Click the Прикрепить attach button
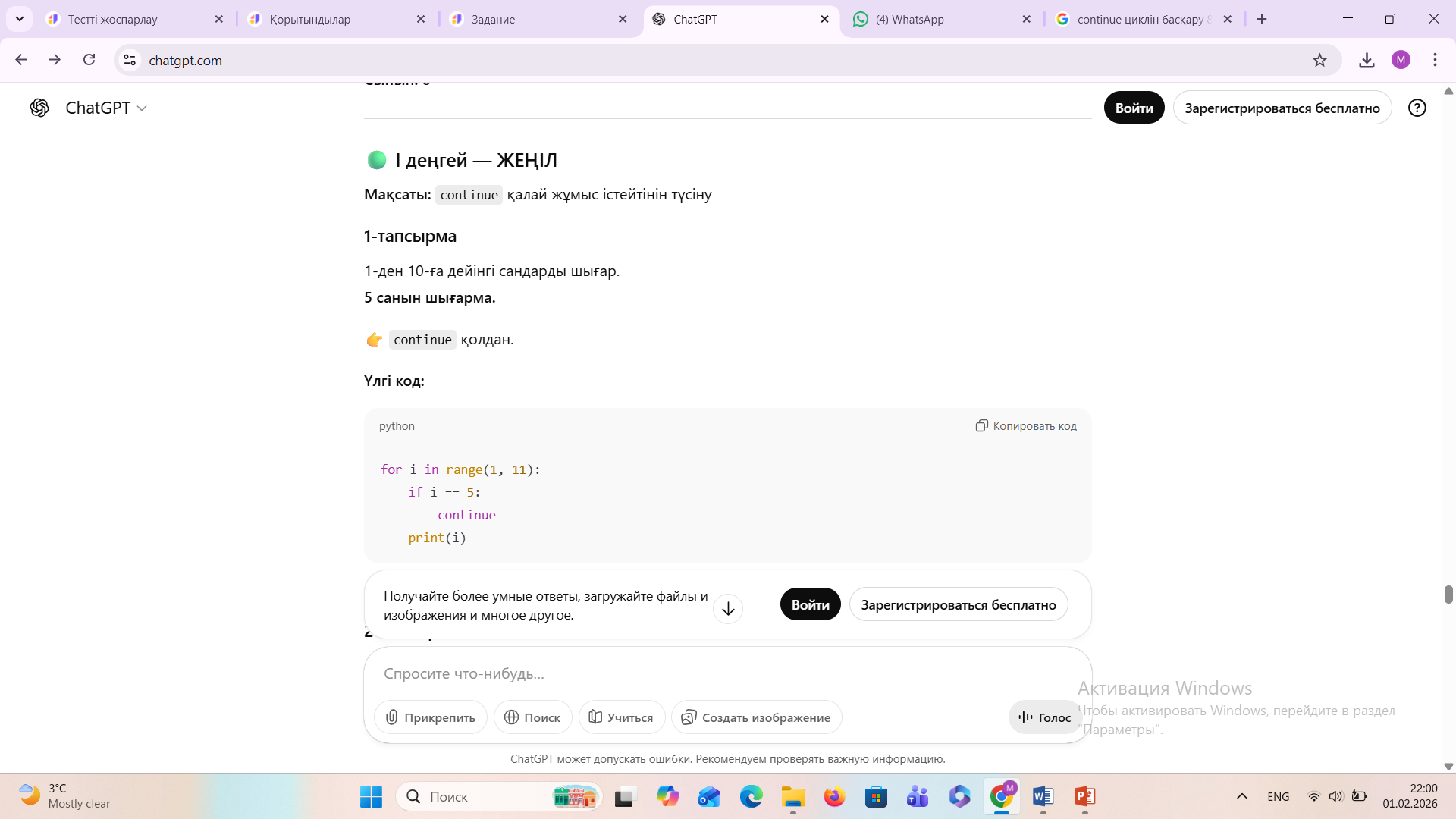Viewport: 1456px width, 819px height. (431, 717)
